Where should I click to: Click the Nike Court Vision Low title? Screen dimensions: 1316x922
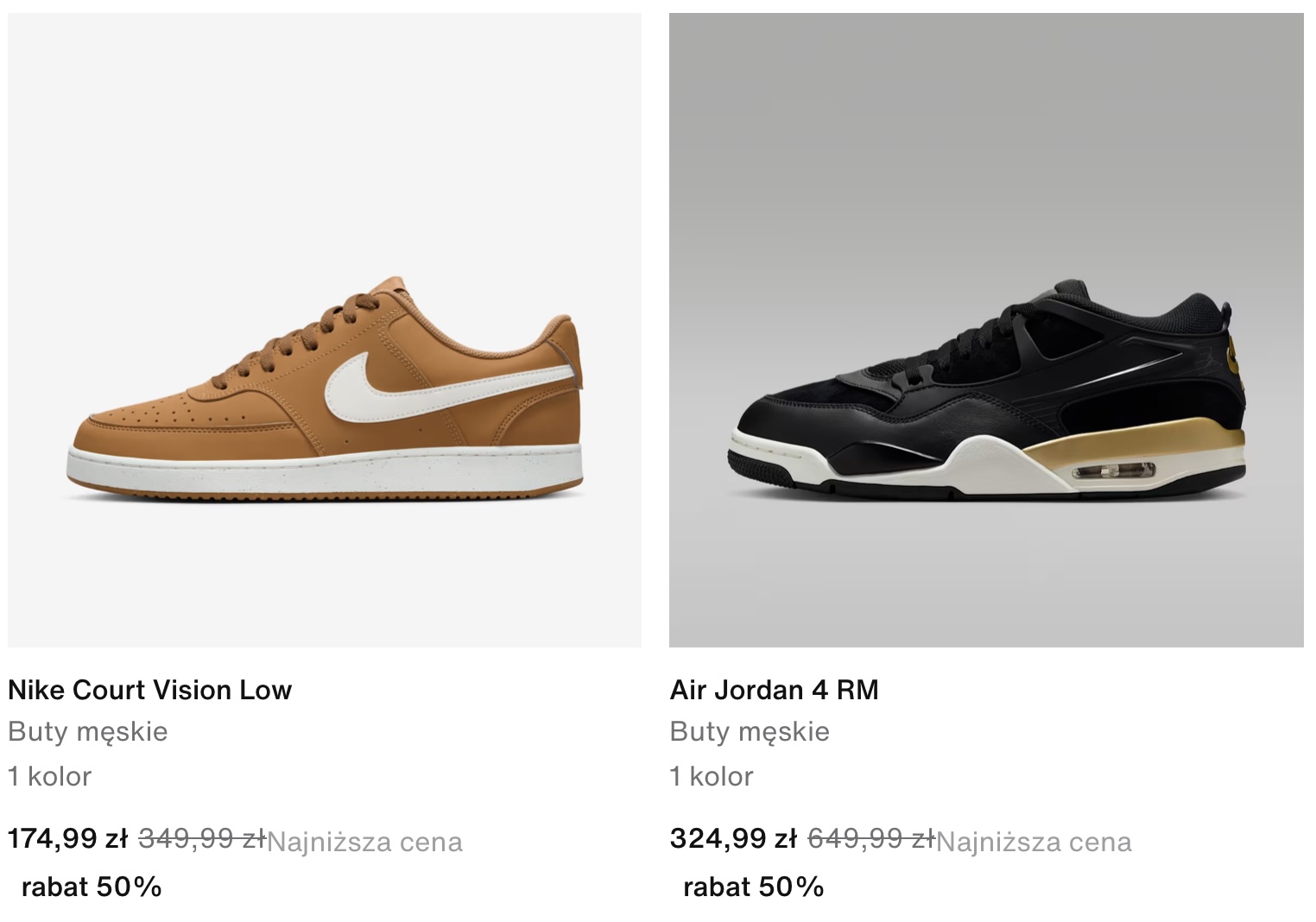tap(150, 690)
